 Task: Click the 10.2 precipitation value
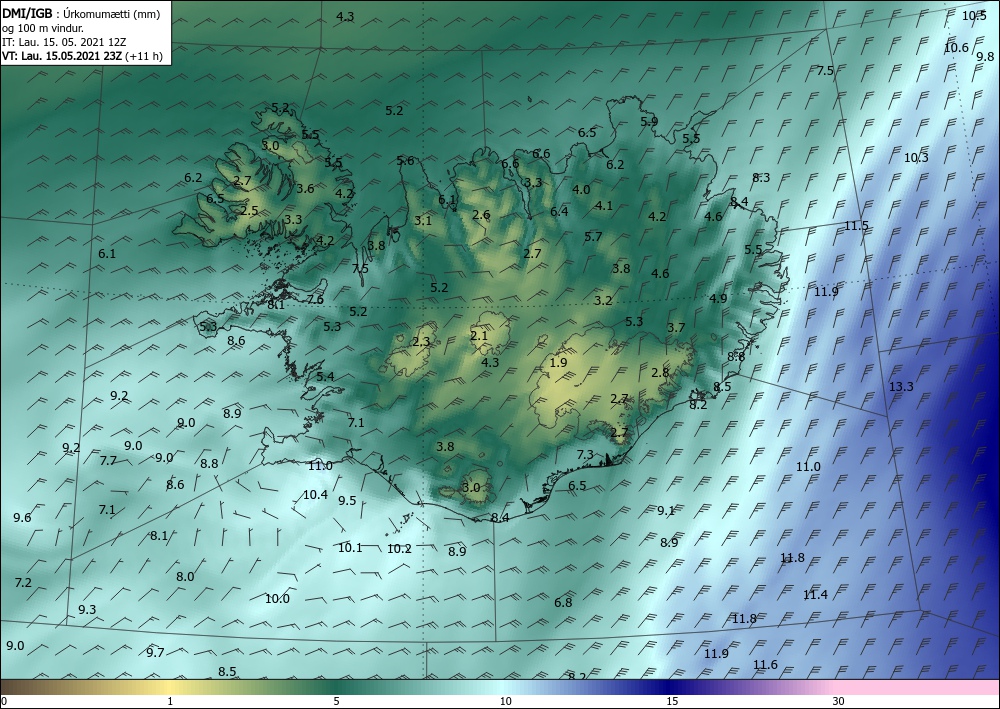pos(399,548)
